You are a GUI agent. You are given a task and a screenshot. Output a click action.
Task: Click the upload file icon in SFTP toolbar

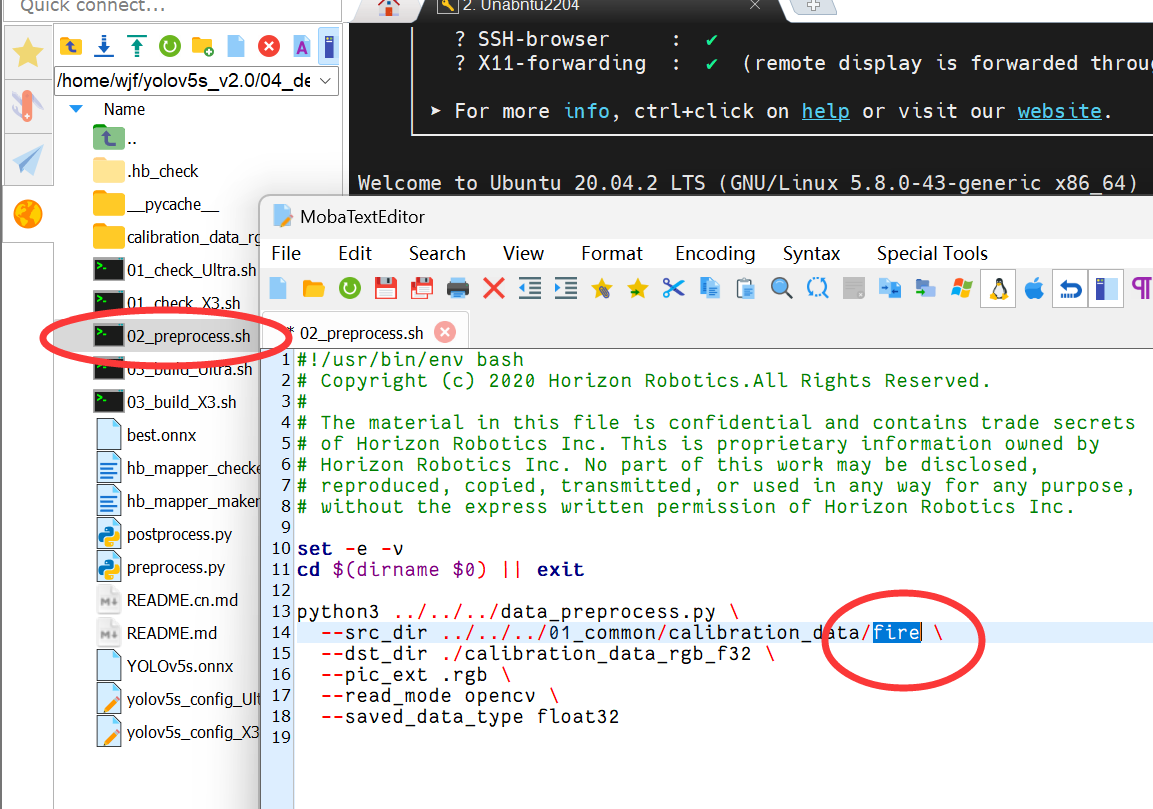click(x=136, y=46)
